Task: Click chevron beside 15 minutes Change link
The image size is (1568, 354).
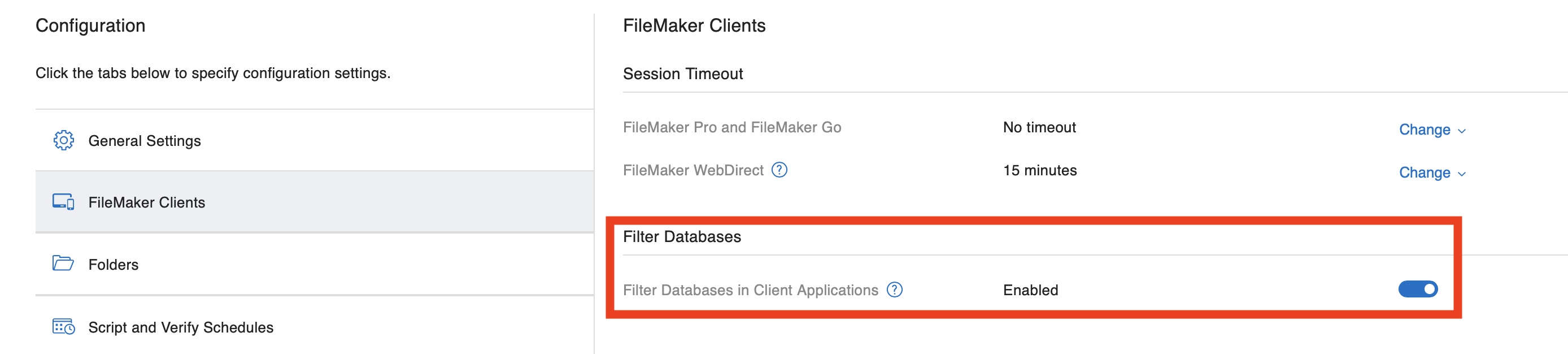Action: 1461,175
